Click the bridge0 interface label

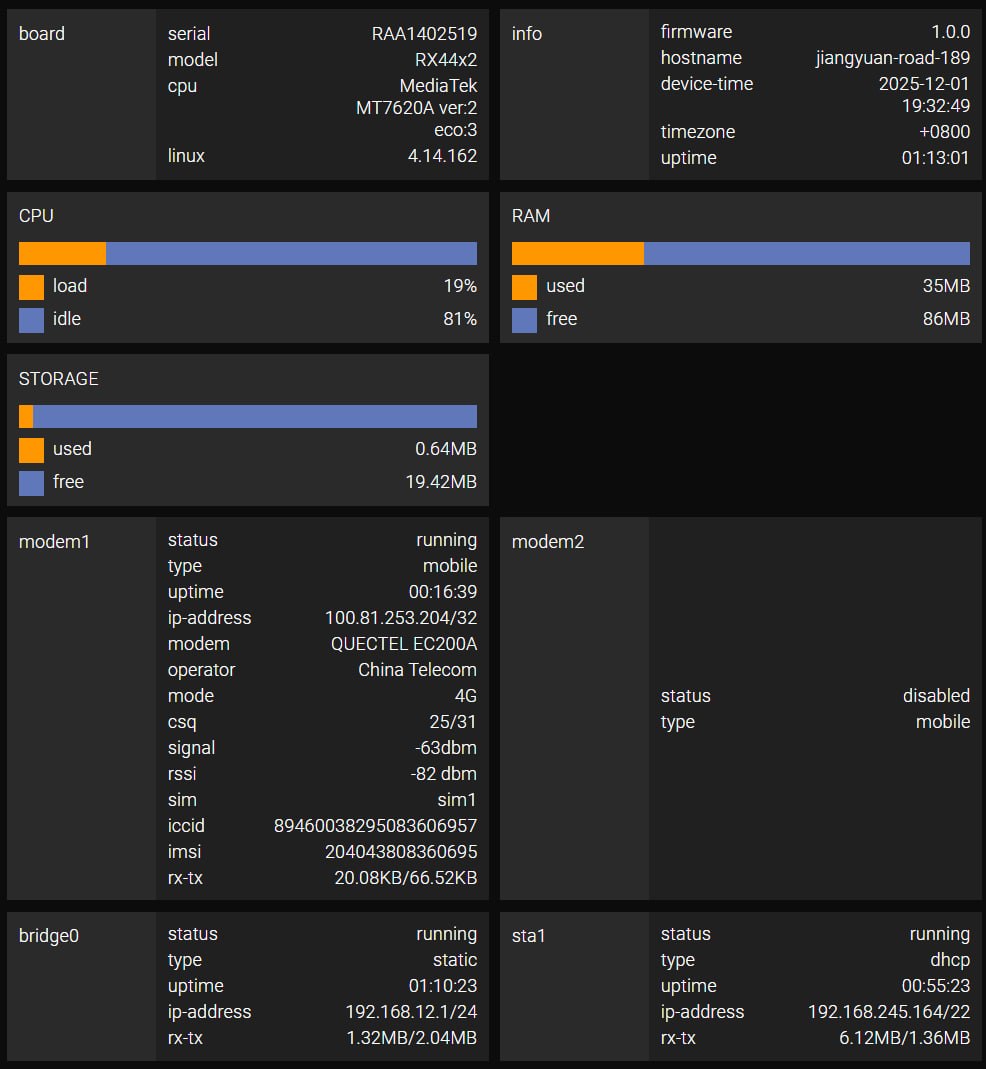[49, 936]
